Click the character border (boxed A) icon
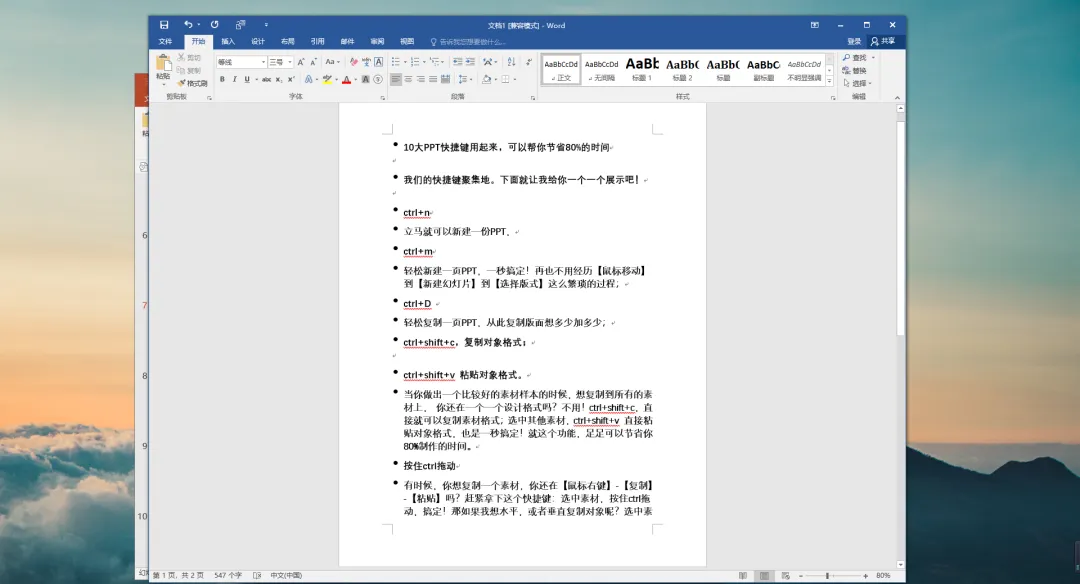Image resolution: width=1080 pixels, height=584 pixels. point(379,62)
